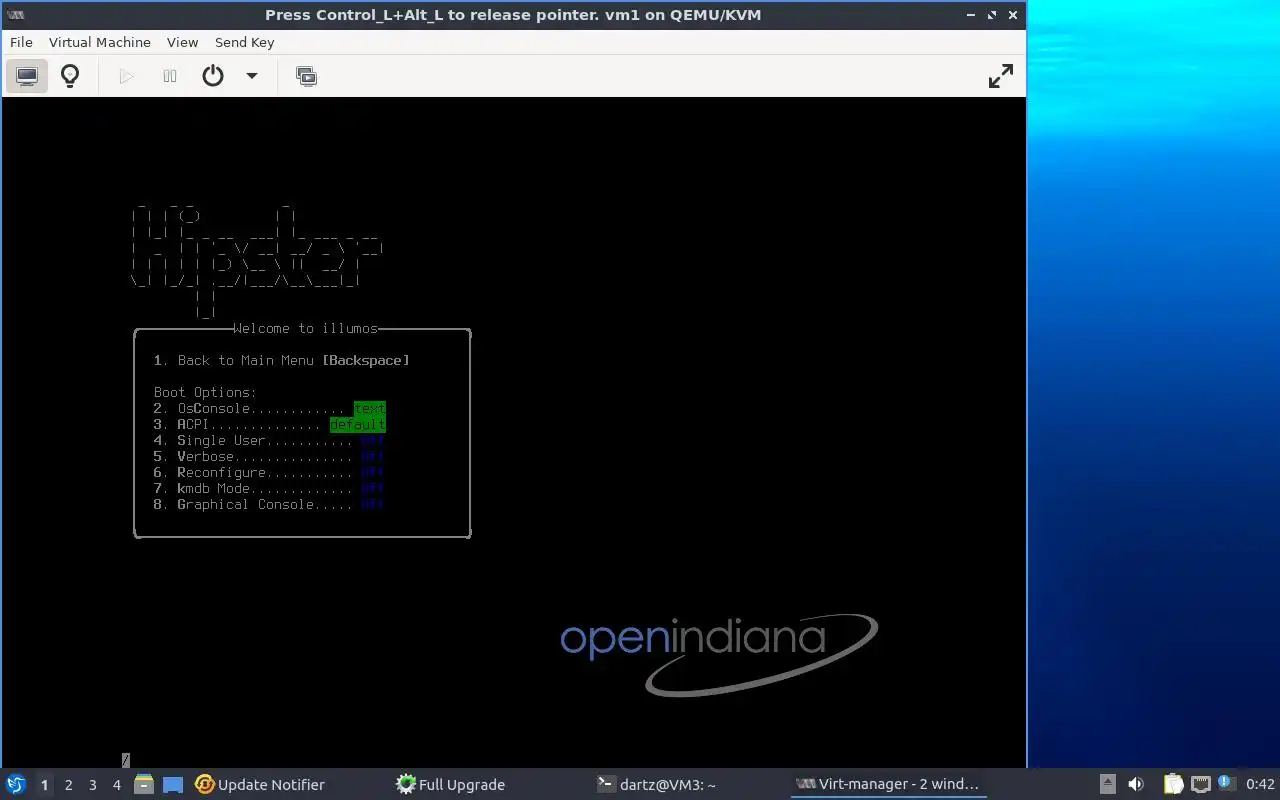1280x800 pixels.
Task: Open the Virtual Machine menu
Action: coord(100,42)
